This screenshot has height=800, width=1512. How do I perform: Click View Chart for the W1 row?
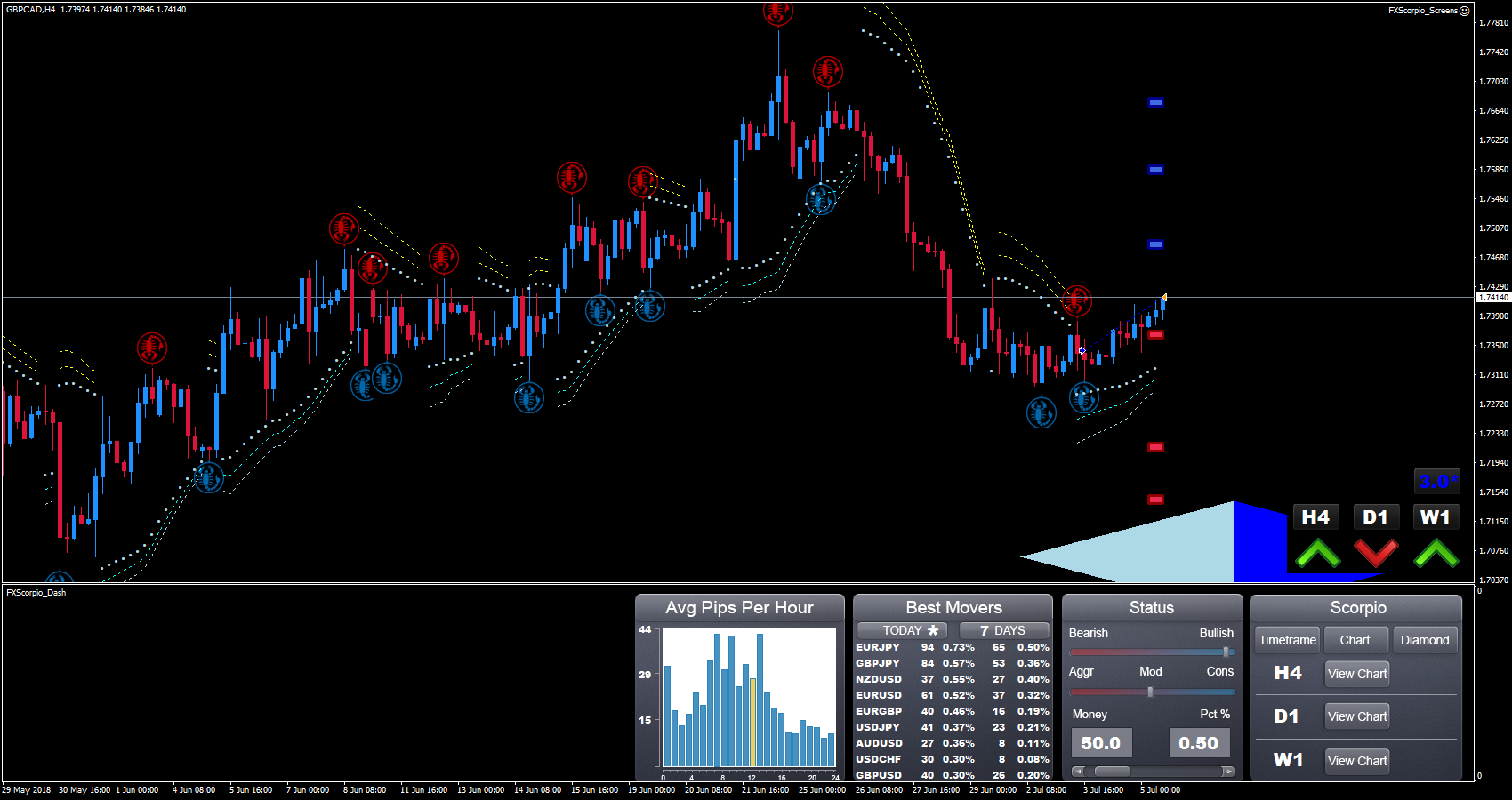[x=1356, y=761]
